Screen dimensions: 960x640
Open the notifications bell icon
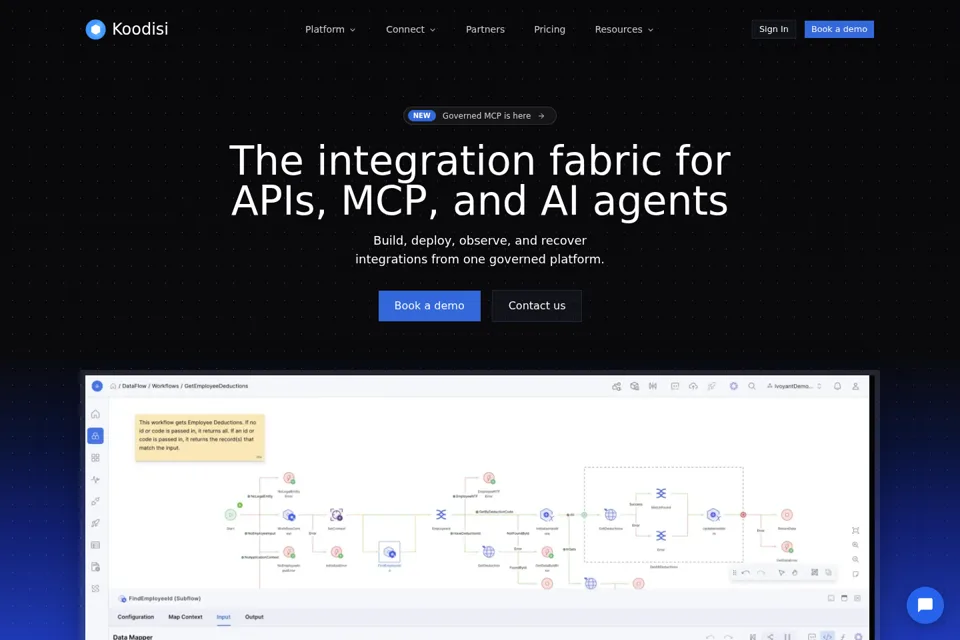[x=837, y=386]
